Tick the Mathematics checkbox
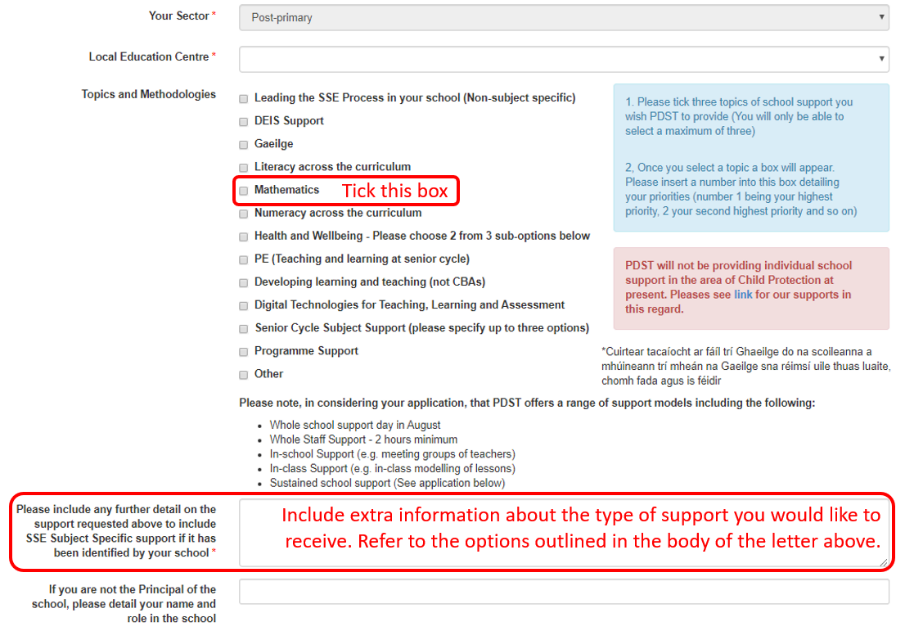 point(244,191)
